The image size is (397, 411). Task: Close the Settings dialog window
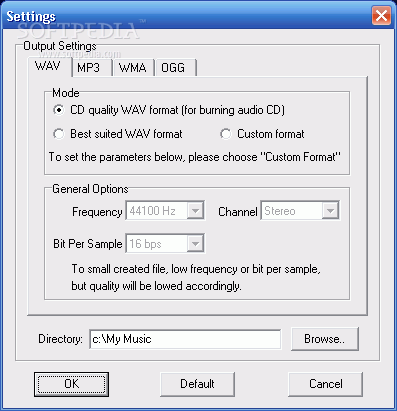tap(381, 16)
